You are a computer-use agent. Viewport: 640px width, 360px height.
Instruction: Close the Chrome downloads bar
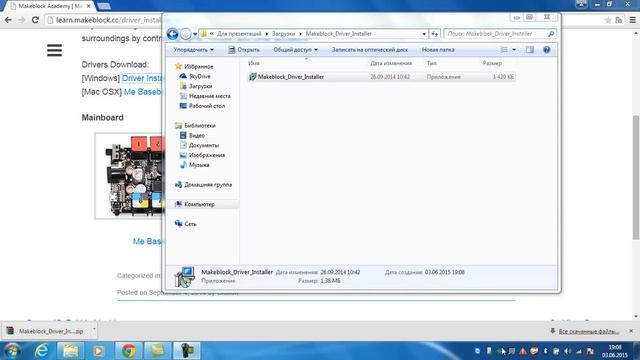coord(631,331)
